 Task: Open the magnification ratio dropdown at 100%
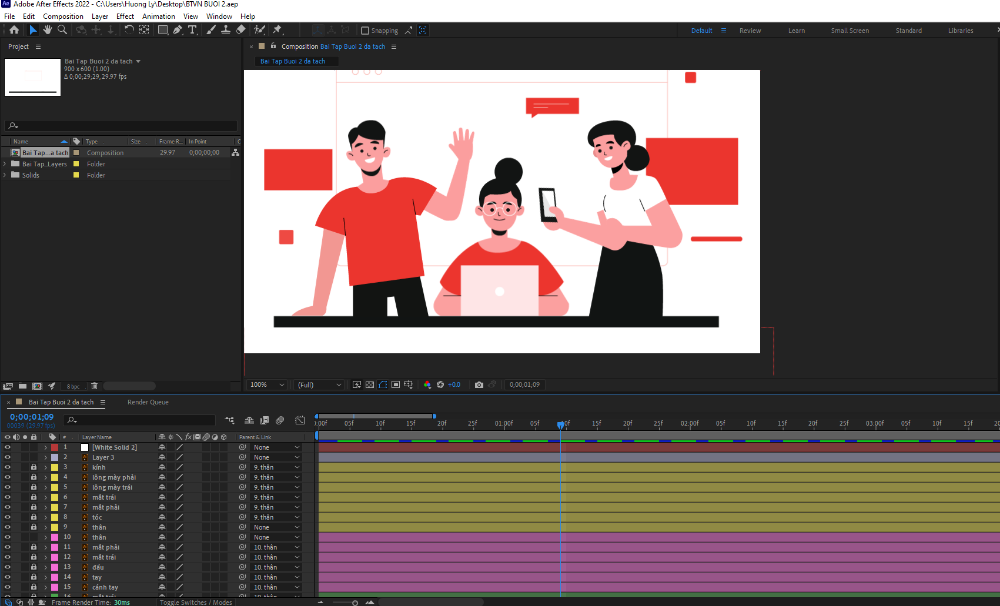tap(267, 385)
